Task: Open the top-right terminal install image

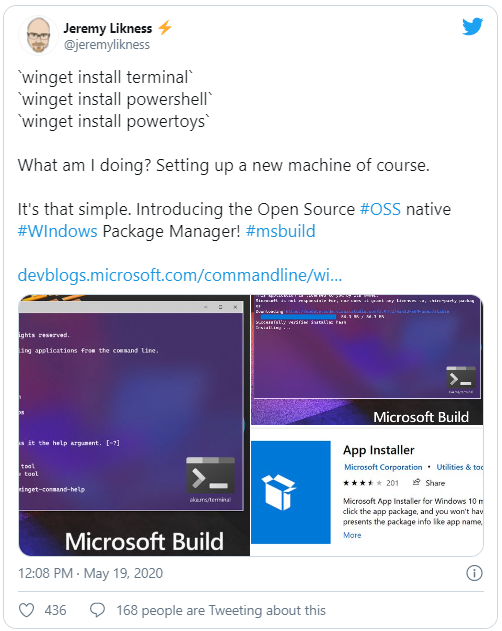Action: coord(367,360)
